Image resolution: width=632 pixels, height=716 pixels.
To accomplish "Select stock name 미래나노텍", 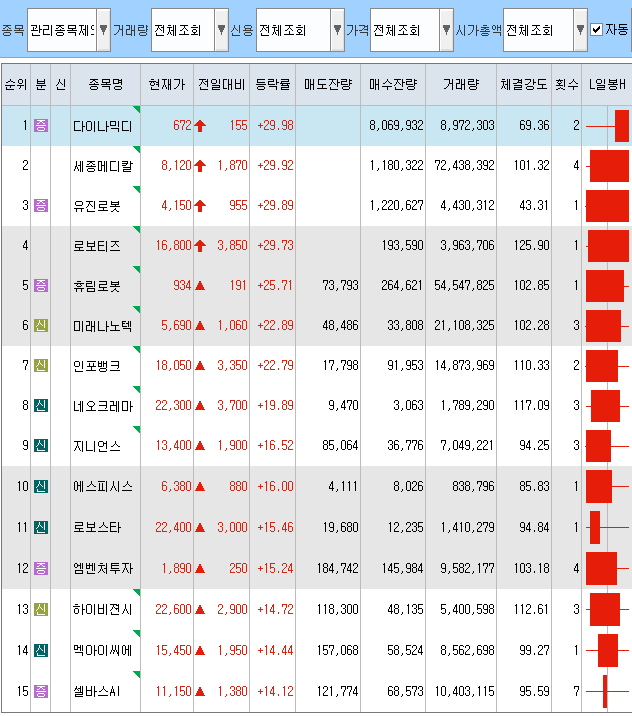I will 103,326.
